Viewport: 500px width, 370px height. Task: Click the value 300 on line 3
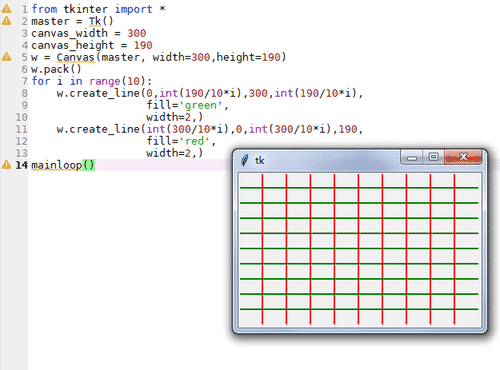click(x=136, y=33)
